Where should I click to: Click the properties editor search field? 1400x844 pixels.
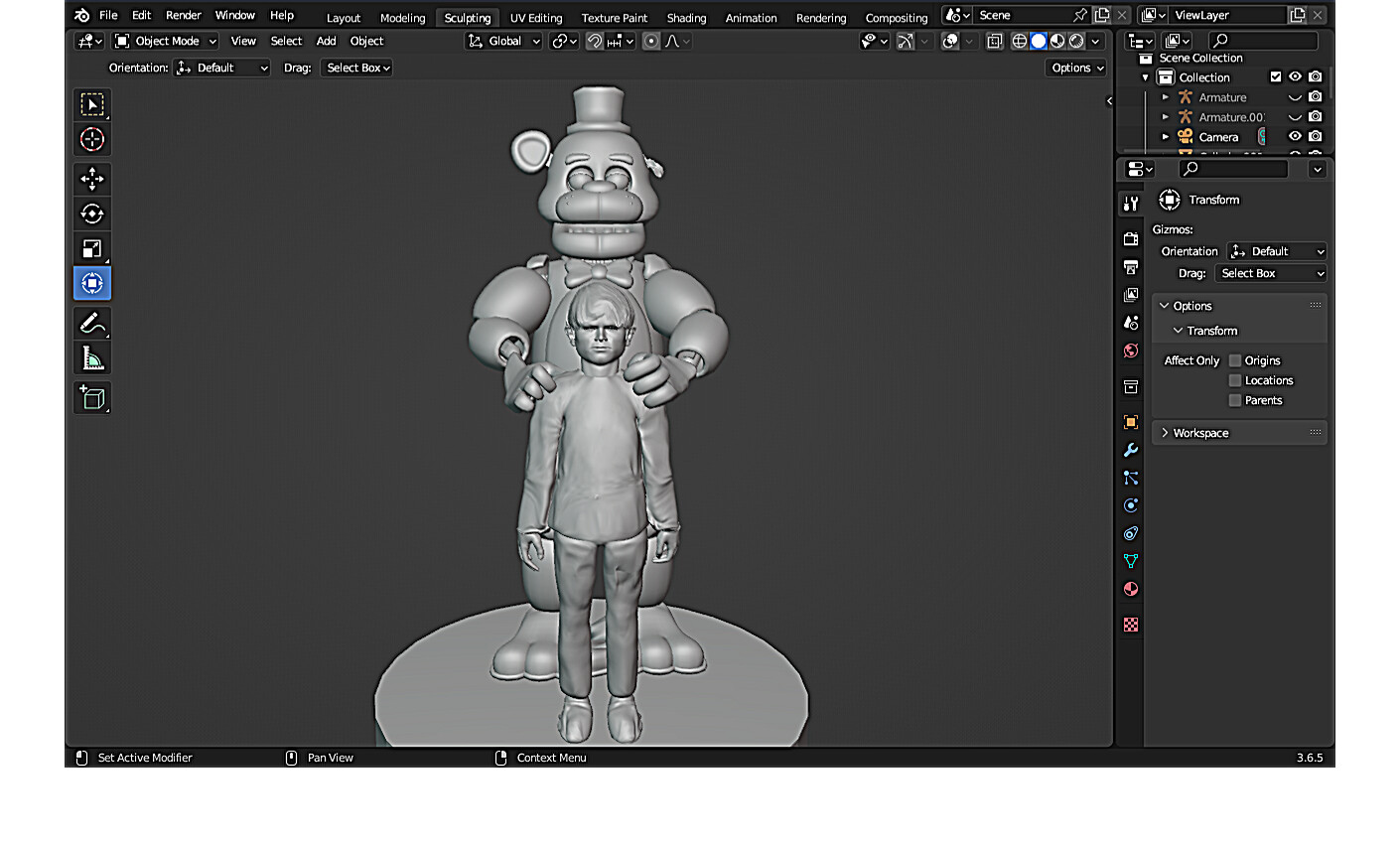tap(1233, 169)
